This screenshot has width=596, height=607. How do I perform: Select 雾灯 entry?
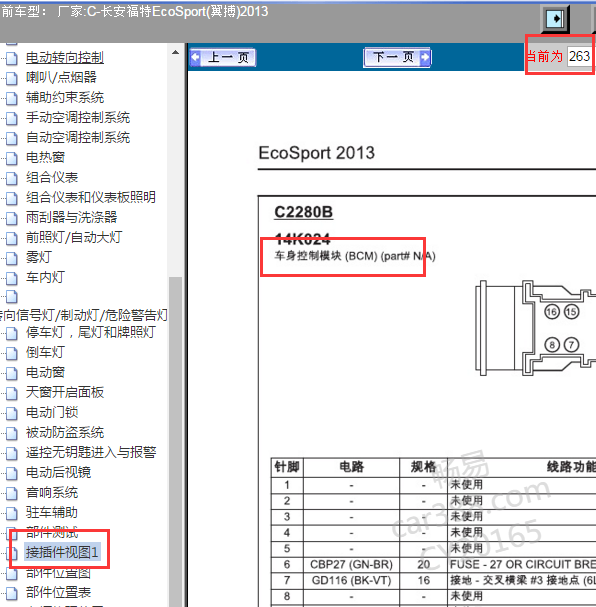[39, 257]
